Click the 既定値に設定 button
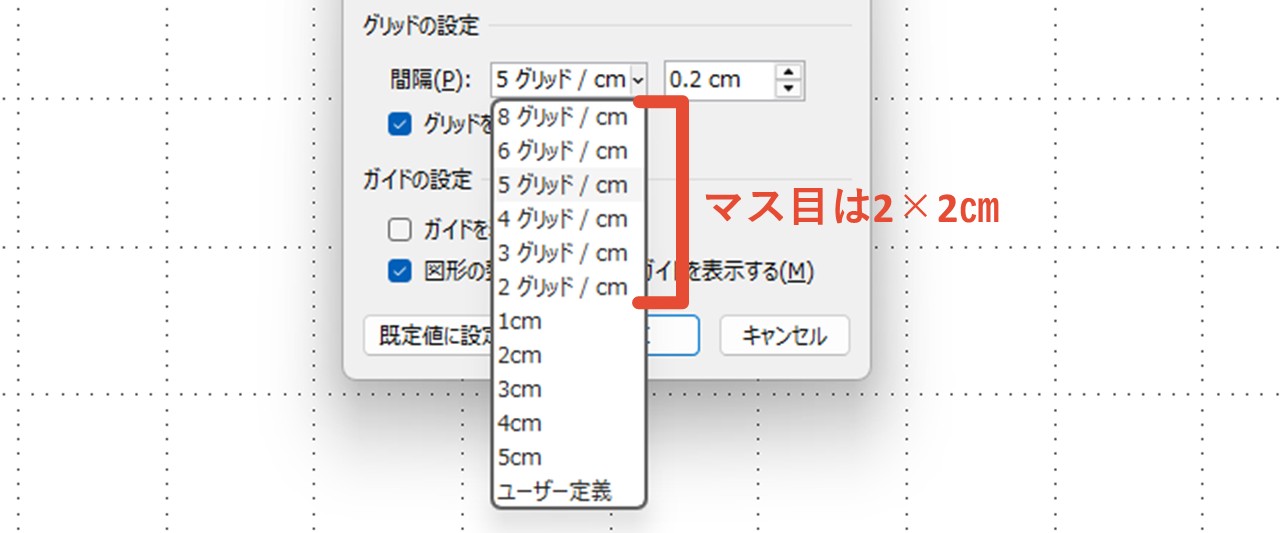Screen dimensions: 1280x533 (428, 336)
